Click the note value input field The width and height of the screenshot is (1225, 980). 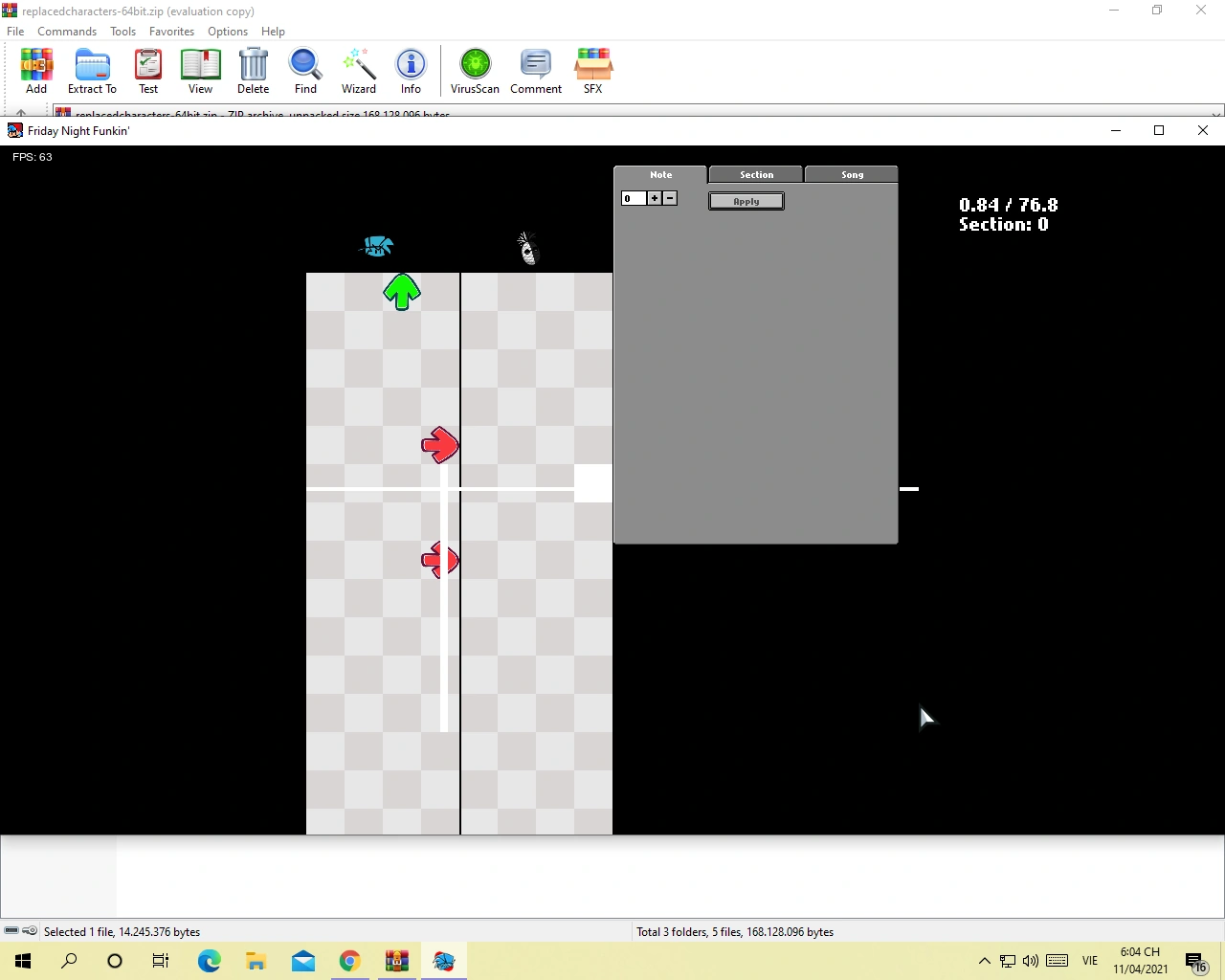(634, 198)
